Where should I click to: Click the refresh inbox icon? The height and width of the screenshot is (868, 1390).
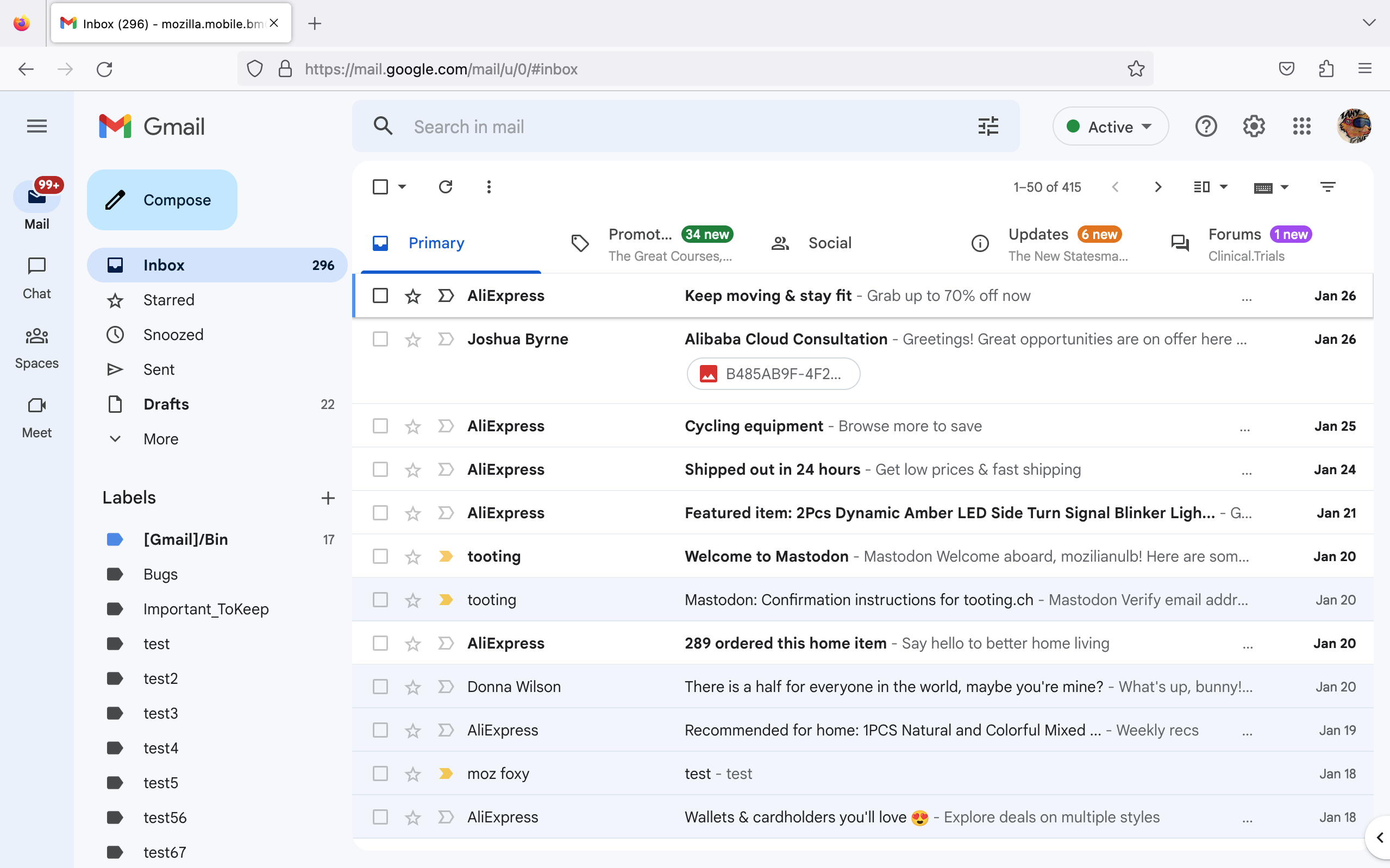(446, 186)
